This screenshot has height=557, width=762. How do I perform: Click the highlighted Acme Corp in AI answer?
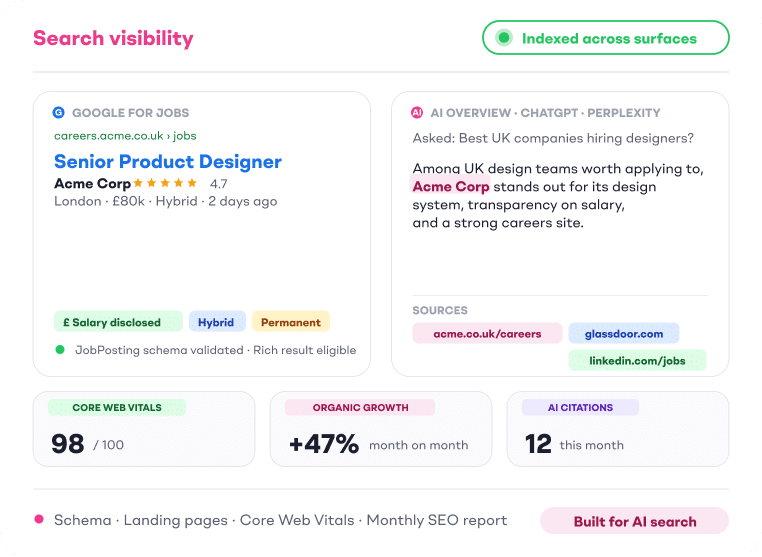coord(450,187)
